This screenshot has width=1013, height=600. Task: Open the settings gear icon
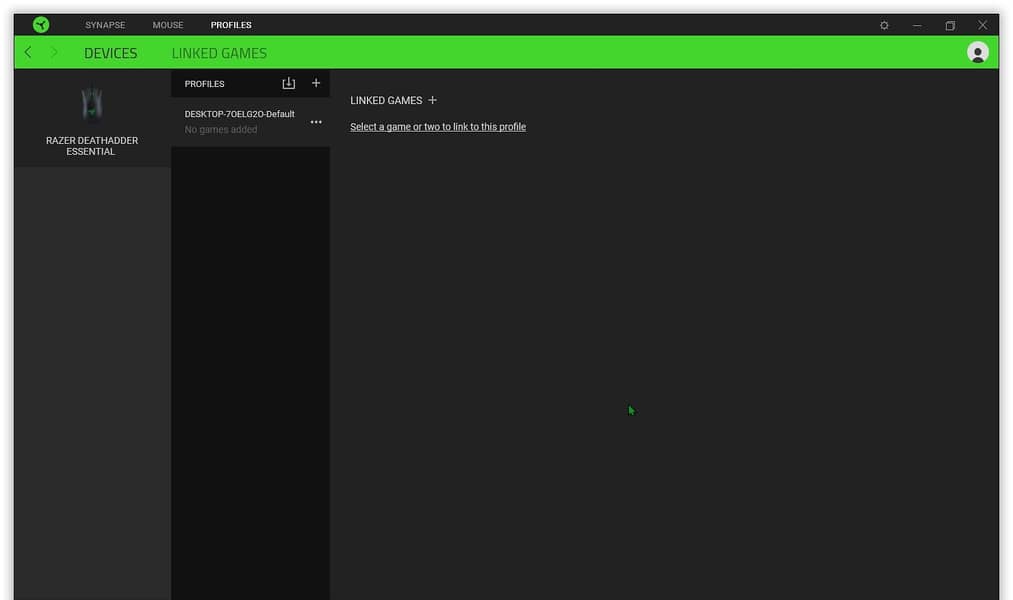(x=884, y=25)
